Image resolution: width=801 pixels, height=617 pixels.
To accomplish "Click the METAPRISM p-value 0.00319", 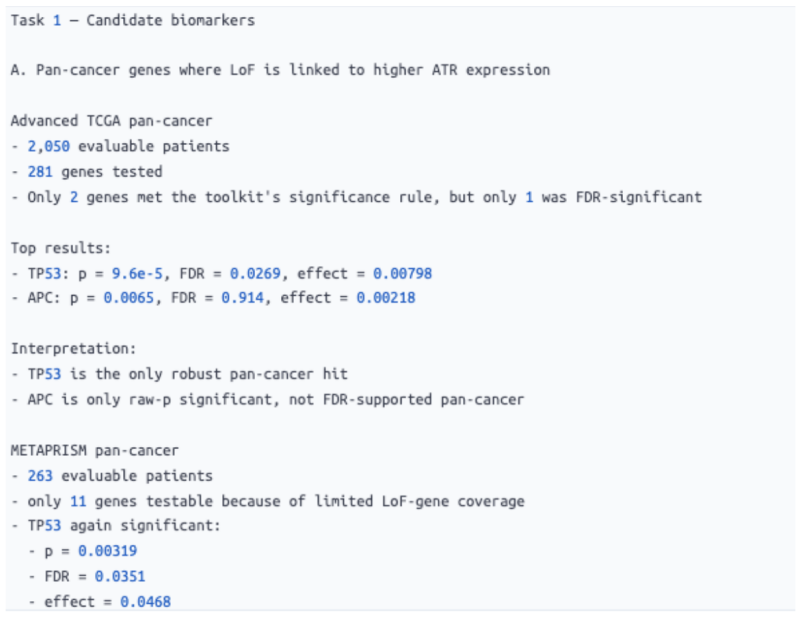I will pyautogui.click(x=107, y=551).
